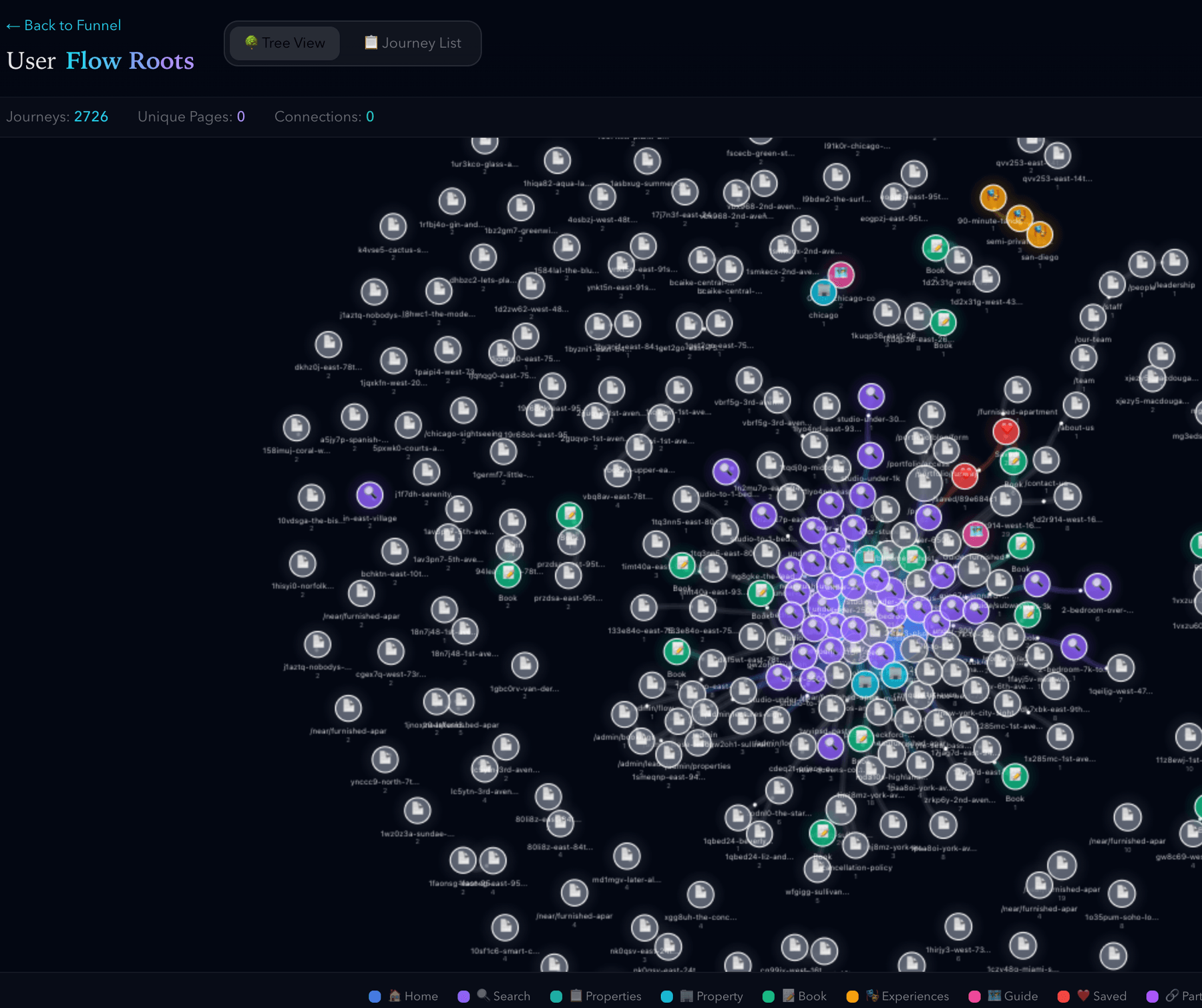Screen dimensions: 1202x1008
Task: Select the 5pxwk0-courts-a page node
Action: coord(408,425)
